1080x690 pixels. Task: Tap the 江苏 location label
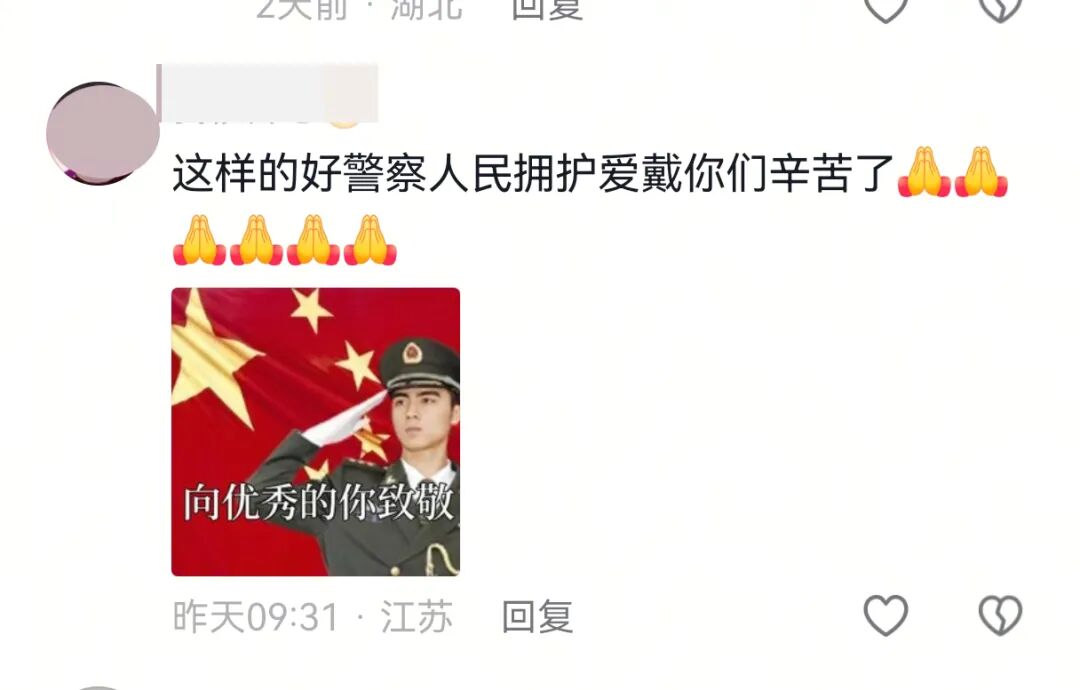tap(417, 616)
